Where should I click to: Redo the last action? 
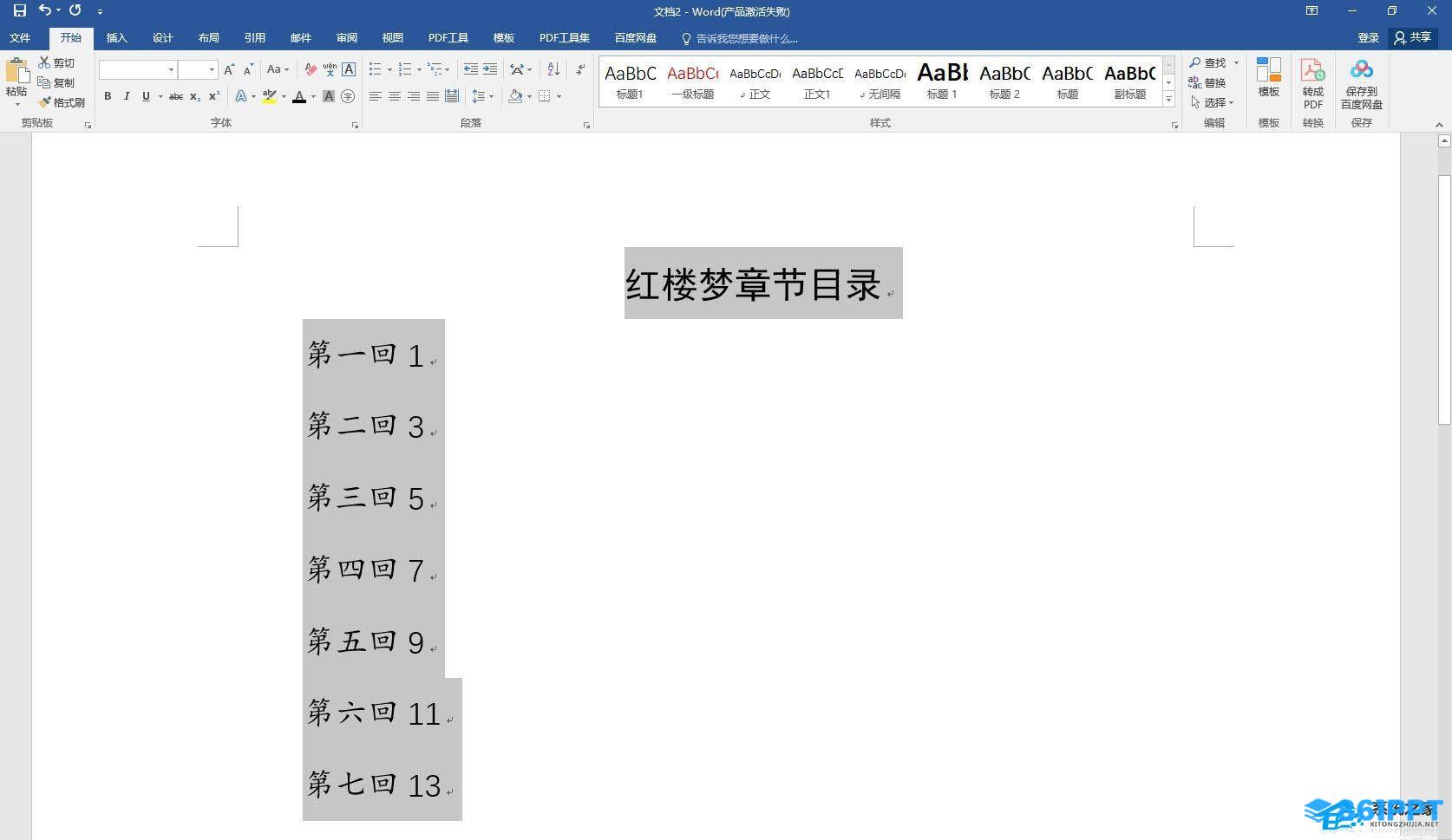(x=75, y=10)
